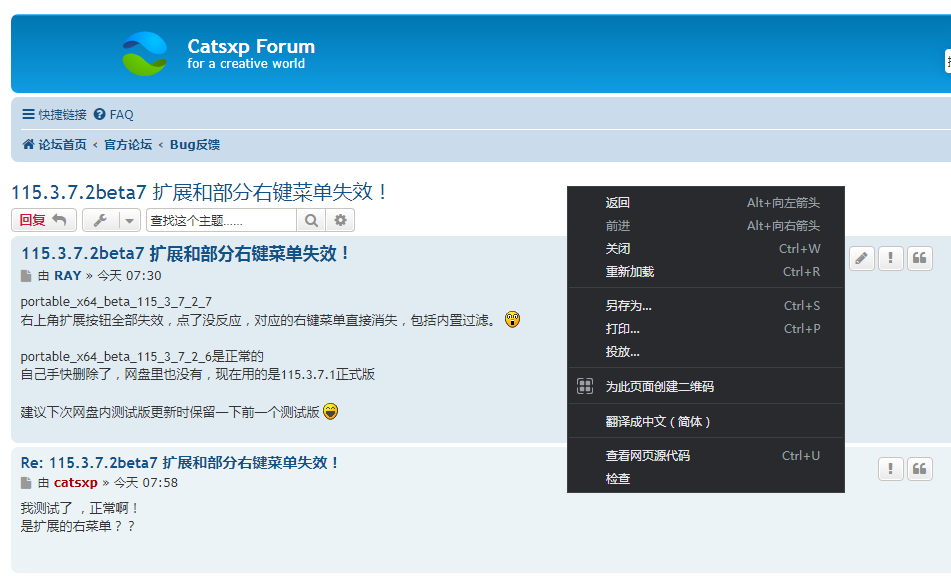Click the text portable_x64_beta_115_3_7_2_7

(116, 301)
